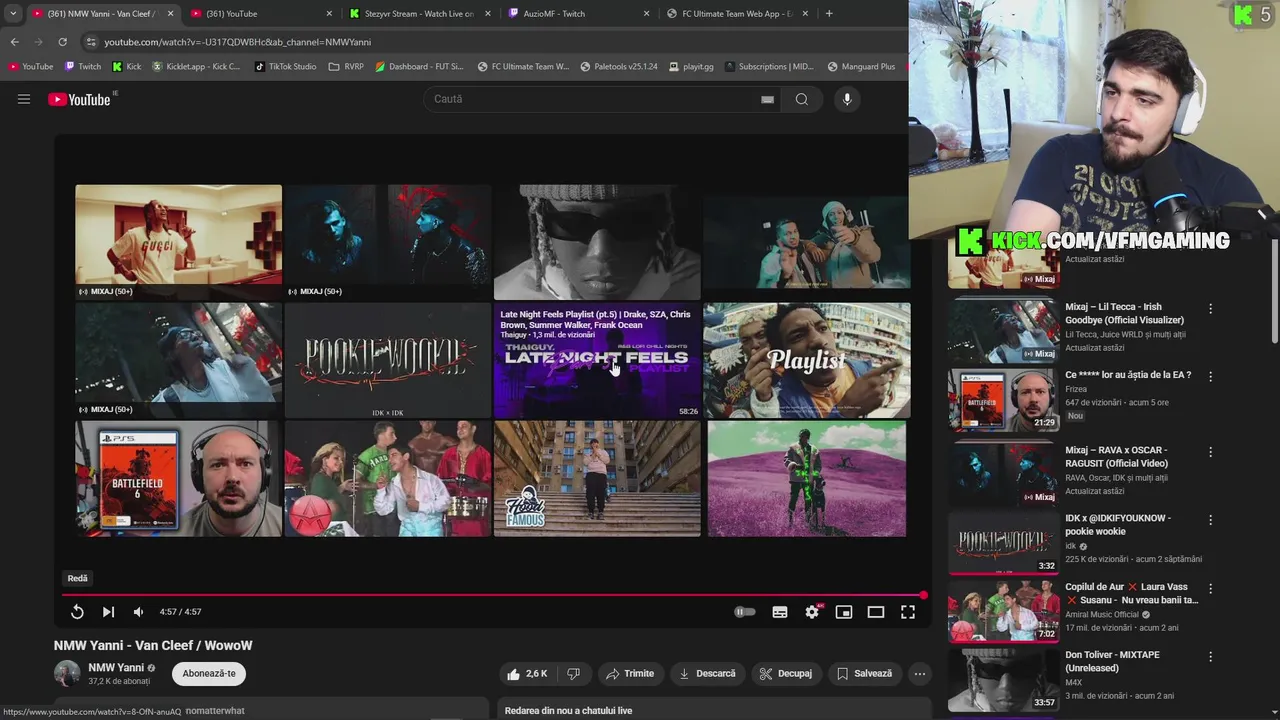Open options for IDK pookie wookie video
Image resolution: width=1280 pixels, height=720 pixels.
point(1210,520)
